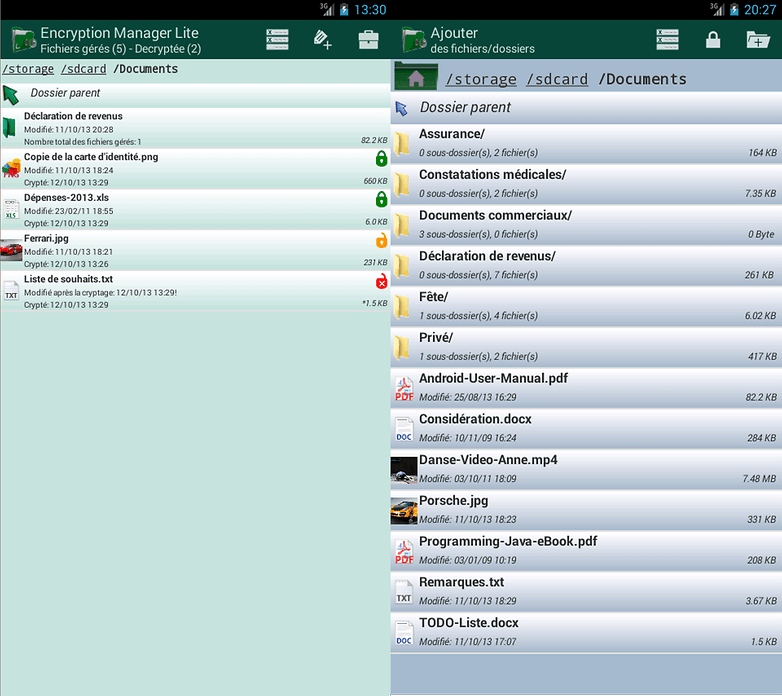This screenshot has width=782, height=696.
Task: Tap the 7.48 MB size of Danse-Video-Anne.mp4
Action: (759, 479)
